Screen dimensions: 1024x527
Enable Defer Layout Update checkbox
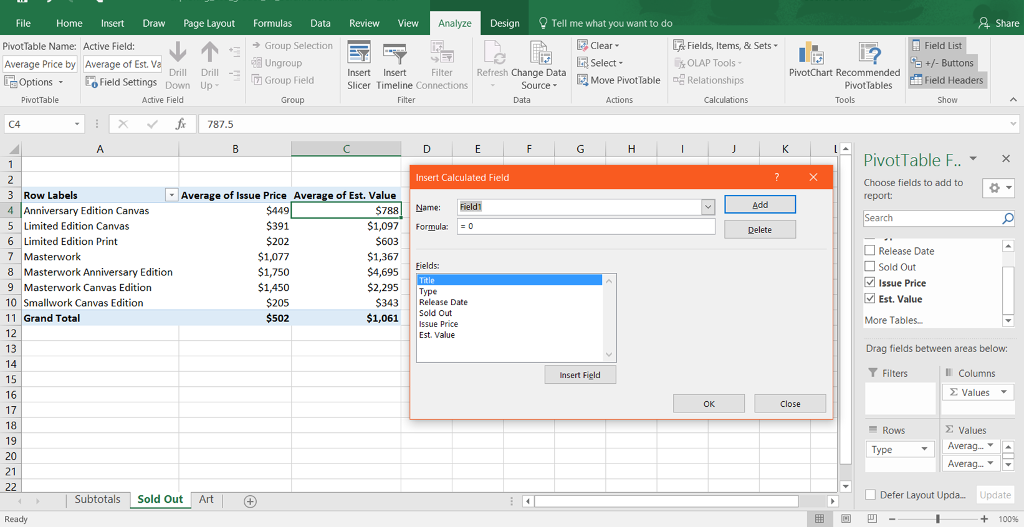(x=869, y=495)
